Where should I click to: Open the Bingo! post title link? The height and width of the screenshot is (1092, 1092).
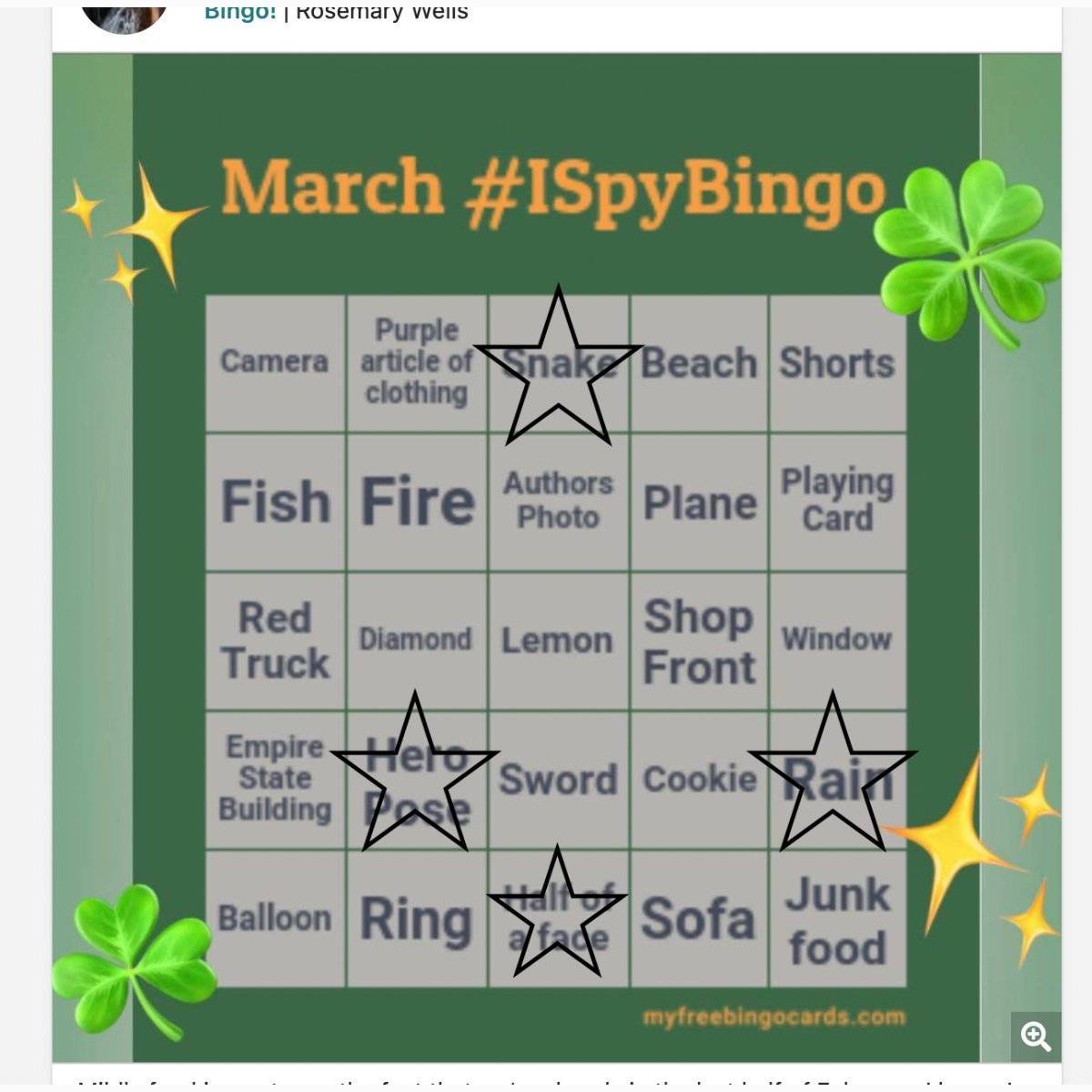pyautogui.click(x=240, y=12)
